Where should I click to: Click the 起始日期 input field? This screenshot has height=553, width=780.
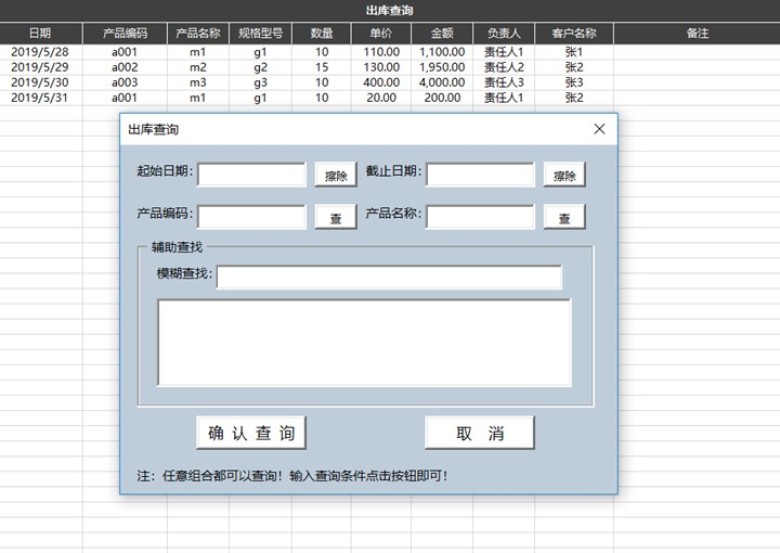pyautogui.click(x=252, y=175)
